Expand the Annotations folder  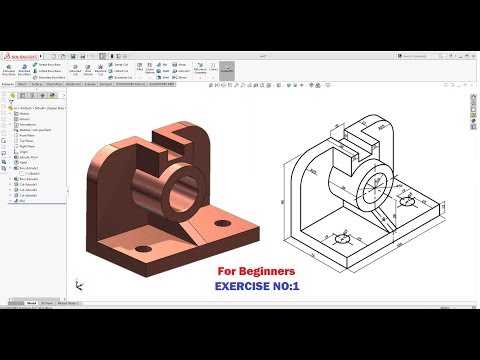(10, 125)
